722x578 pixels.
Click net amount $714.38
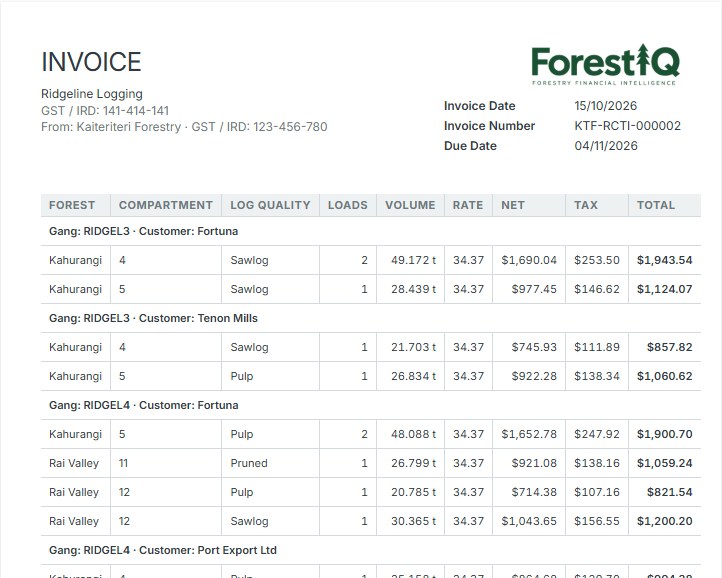[534, 492]
